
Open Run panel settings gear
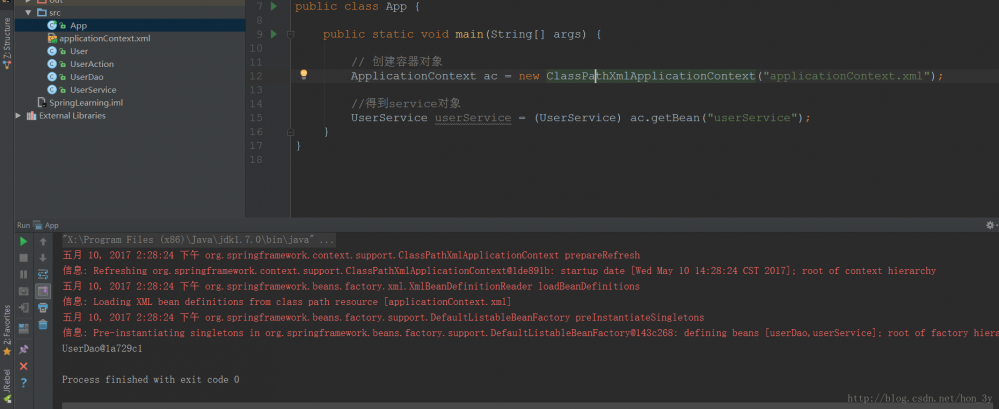990,225
